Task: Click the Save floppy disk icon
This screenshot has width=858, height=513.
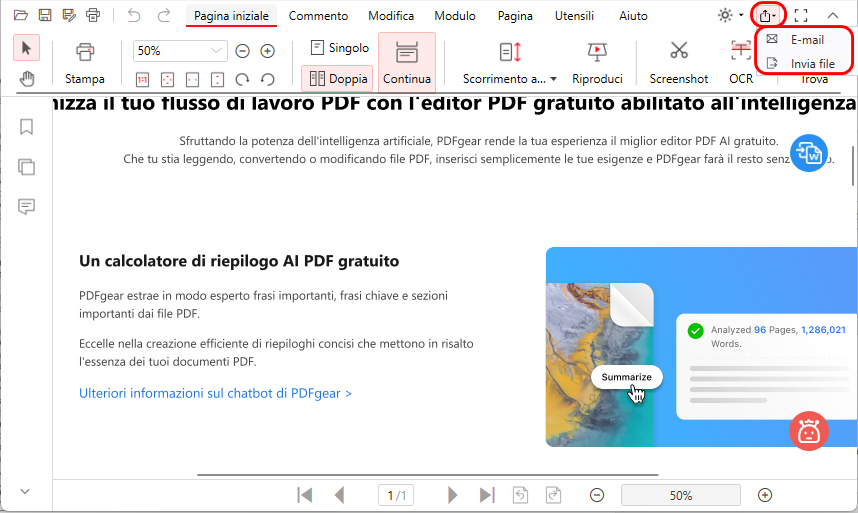Action: click(x=45, y=15)
